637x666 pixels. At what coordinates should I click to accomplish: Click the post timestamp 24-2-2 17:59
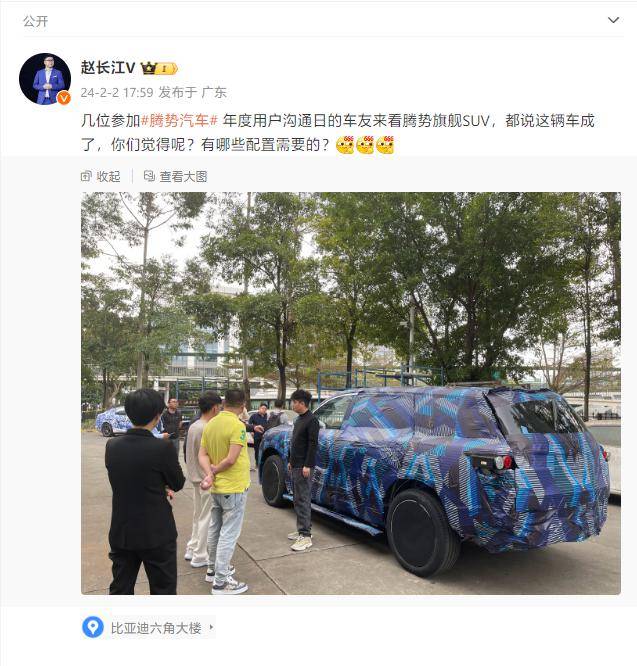(117, 92)
